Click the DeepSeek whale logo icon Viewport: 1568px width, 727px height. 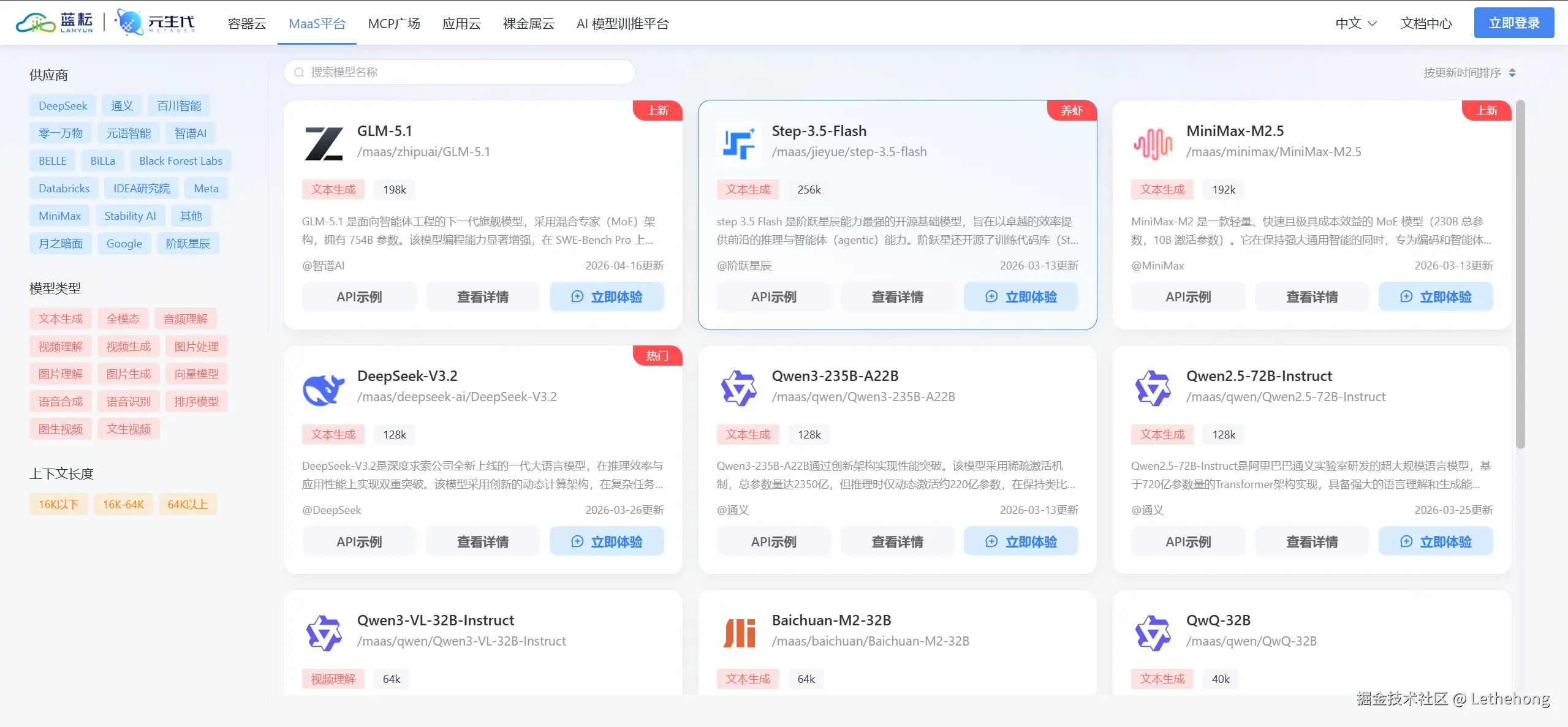tap(324, 389)
